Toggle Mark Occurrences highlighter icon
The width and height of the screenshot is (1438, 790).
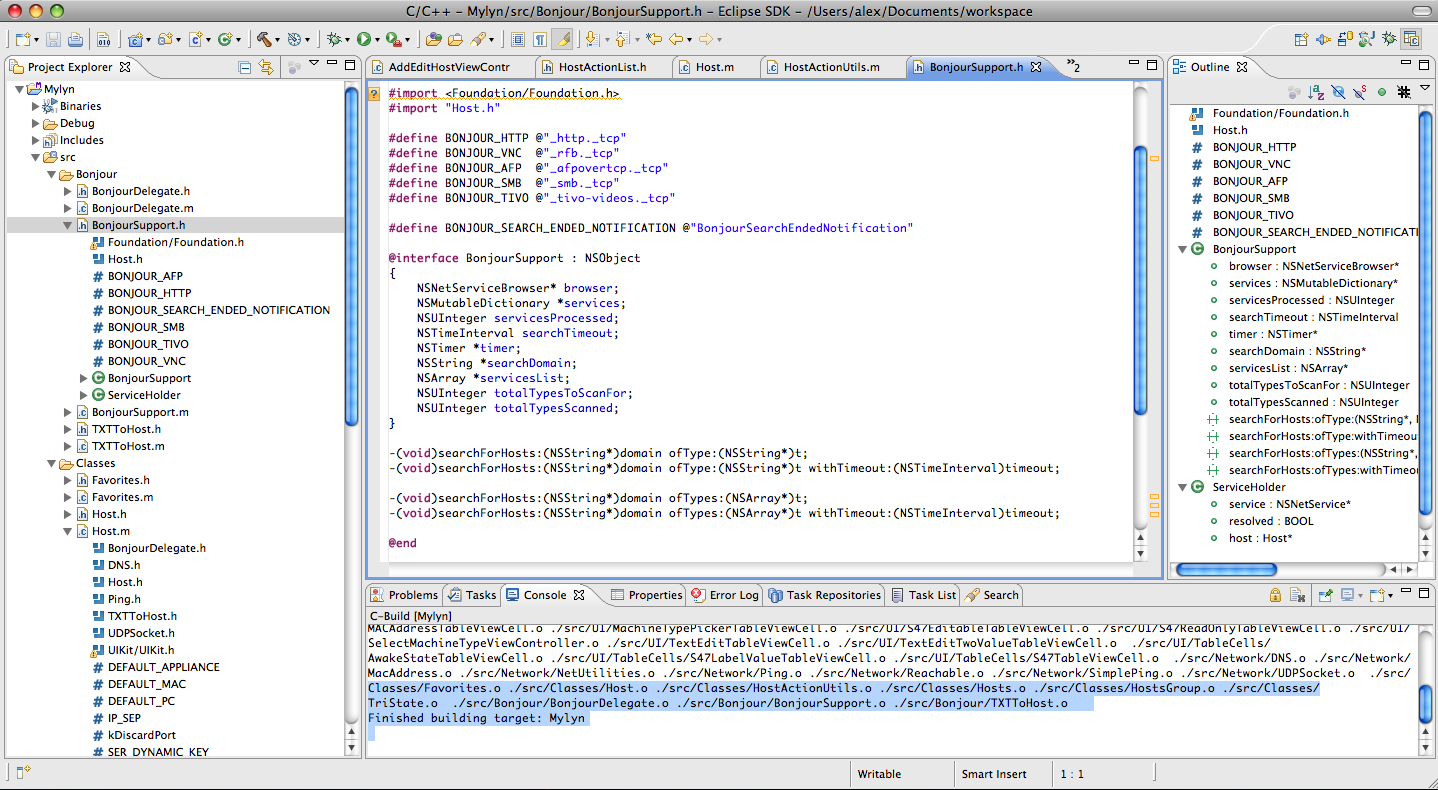[563, 39]
